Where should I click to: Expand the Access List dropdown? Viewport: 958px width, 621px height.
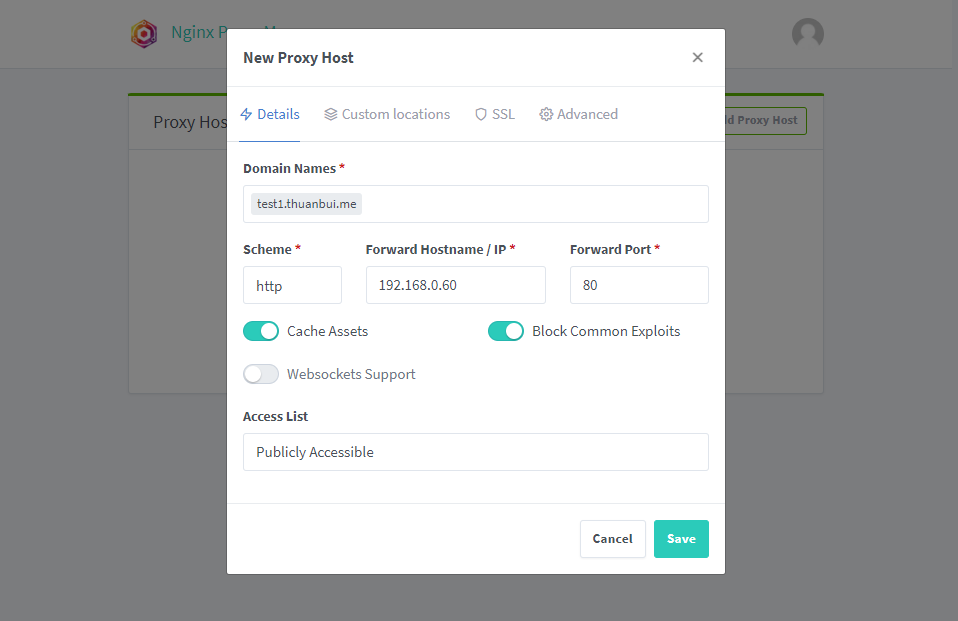point(475,452)
